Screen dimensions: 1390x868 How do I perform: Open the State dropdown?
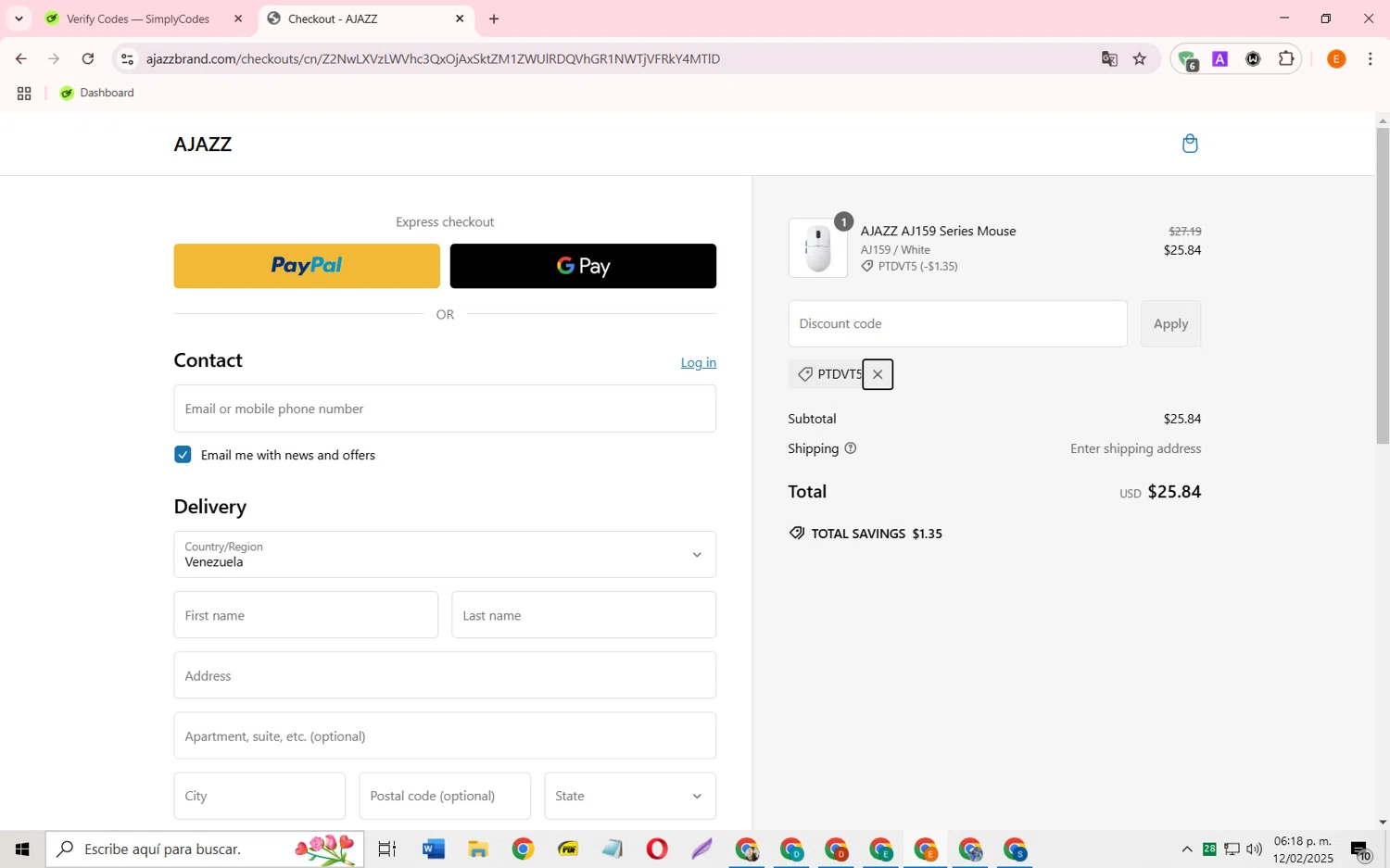630,796
